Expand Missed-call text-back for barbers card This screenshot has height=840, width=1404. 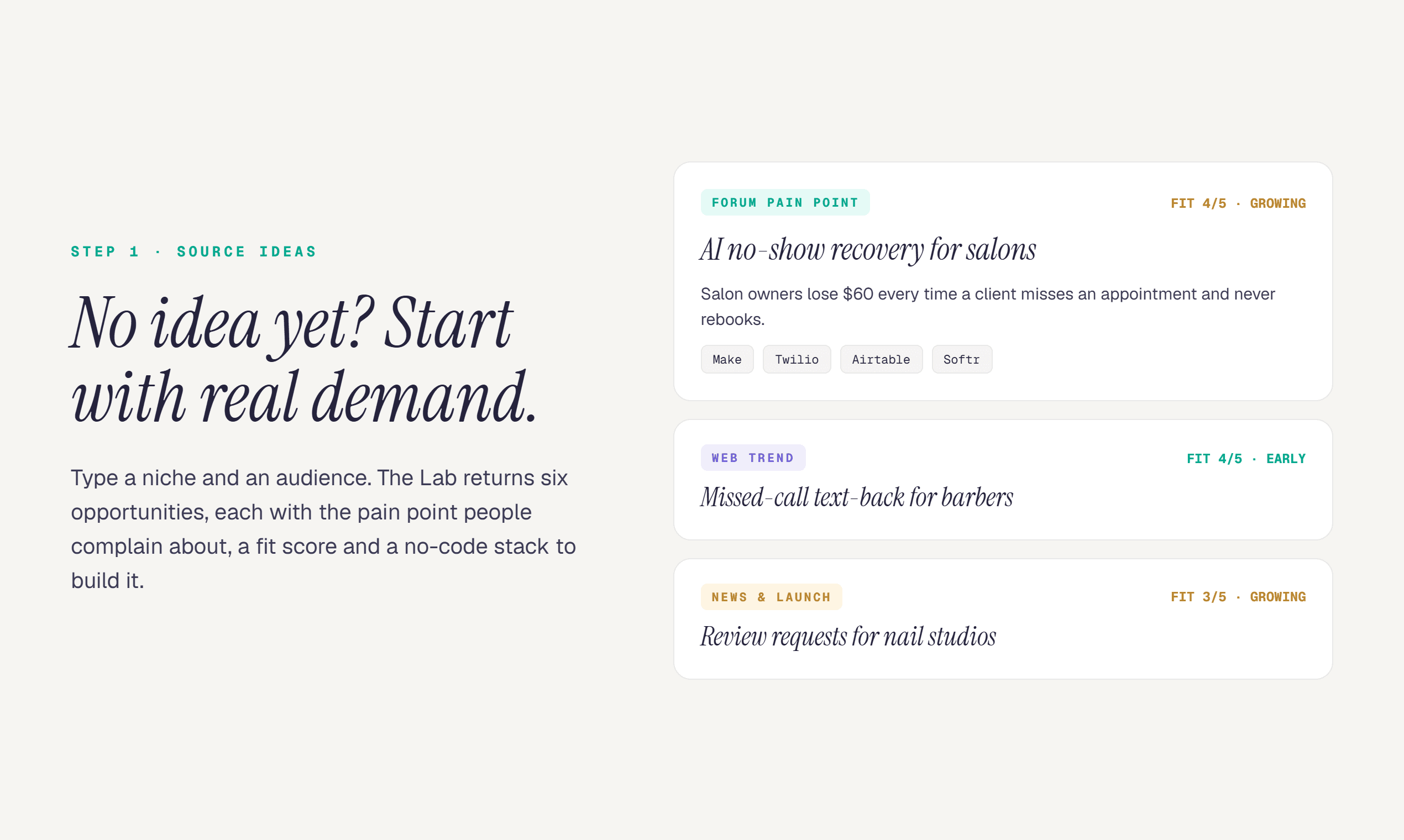point(857,497)
